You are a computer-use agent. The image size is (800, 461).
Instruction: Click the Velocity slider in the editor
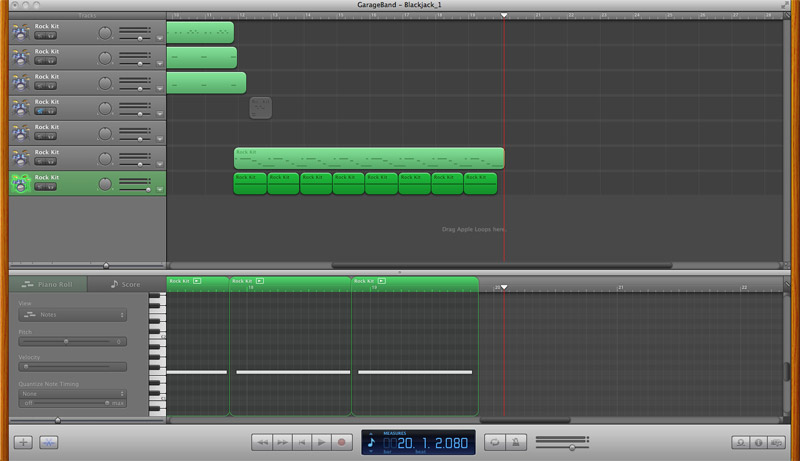72,366
